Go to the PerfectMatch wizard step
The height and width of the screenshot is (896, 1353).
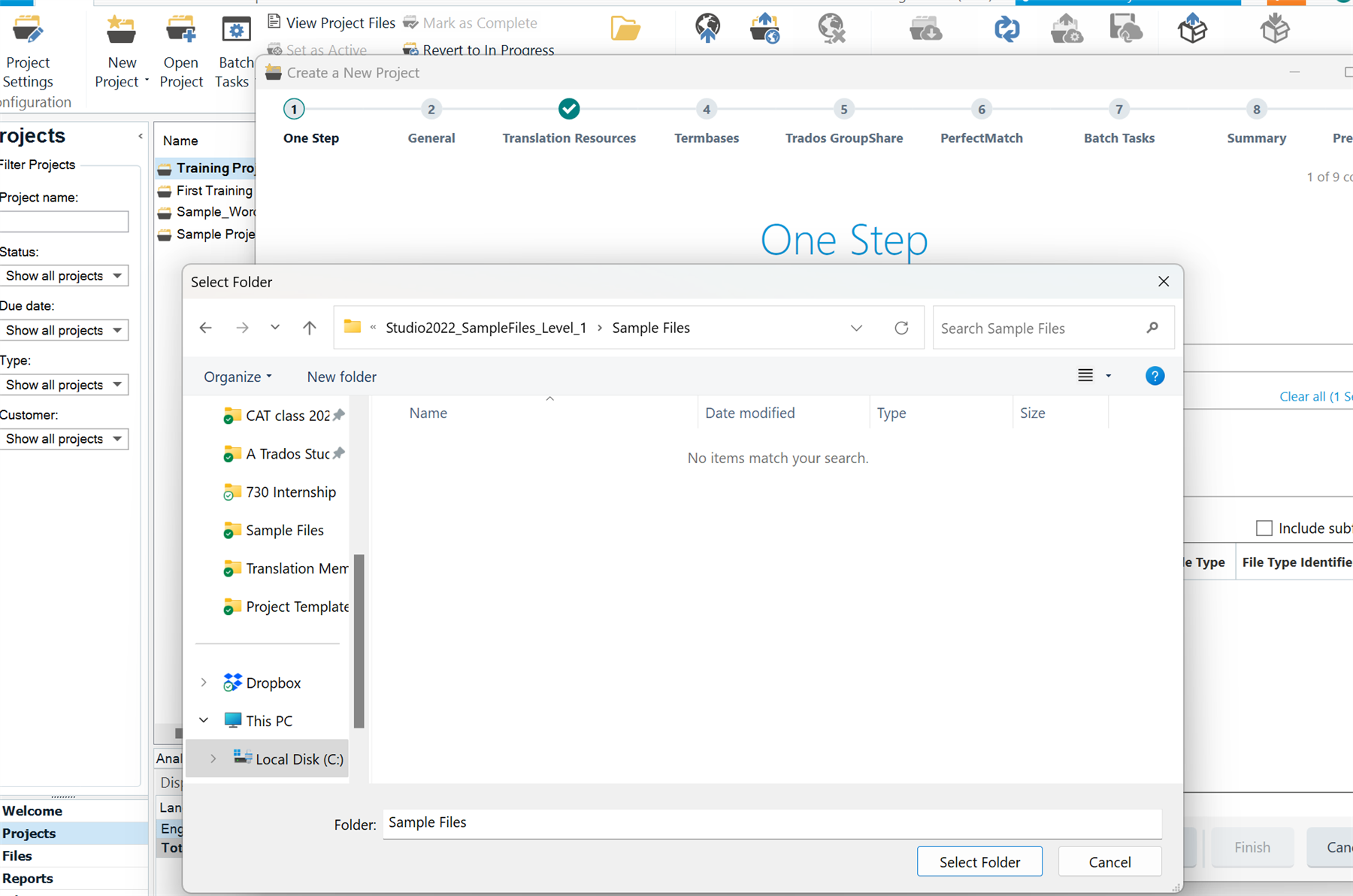pyautogui.click(x=982, y=122)
